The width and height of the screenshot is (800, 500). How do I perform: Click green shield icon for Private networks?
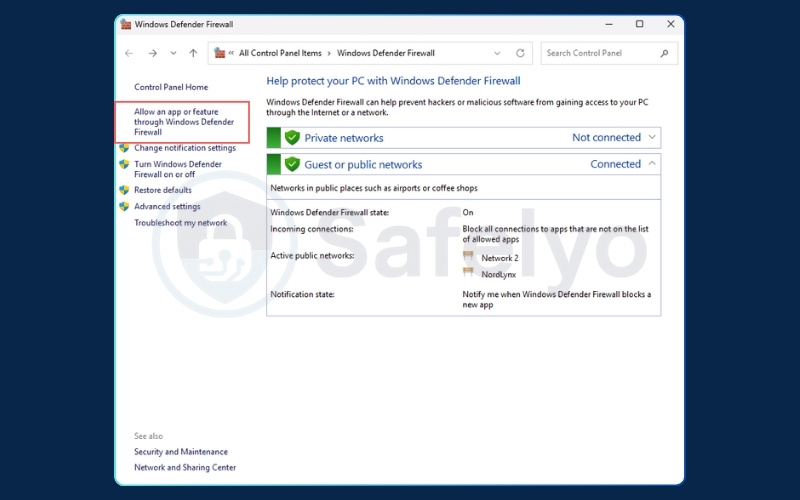coord(292,137)
